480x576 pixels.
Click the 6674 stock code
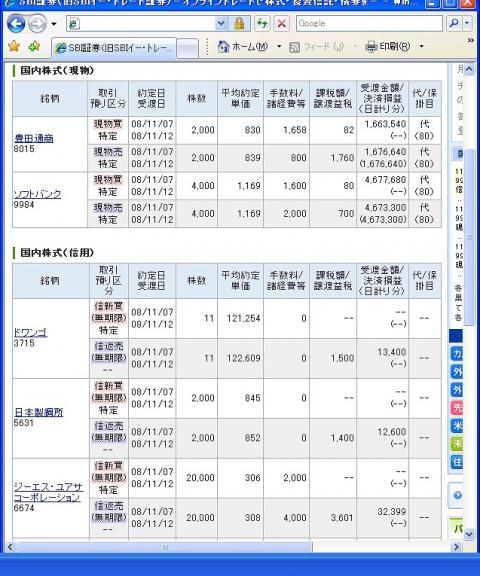[x=24, y=508]
